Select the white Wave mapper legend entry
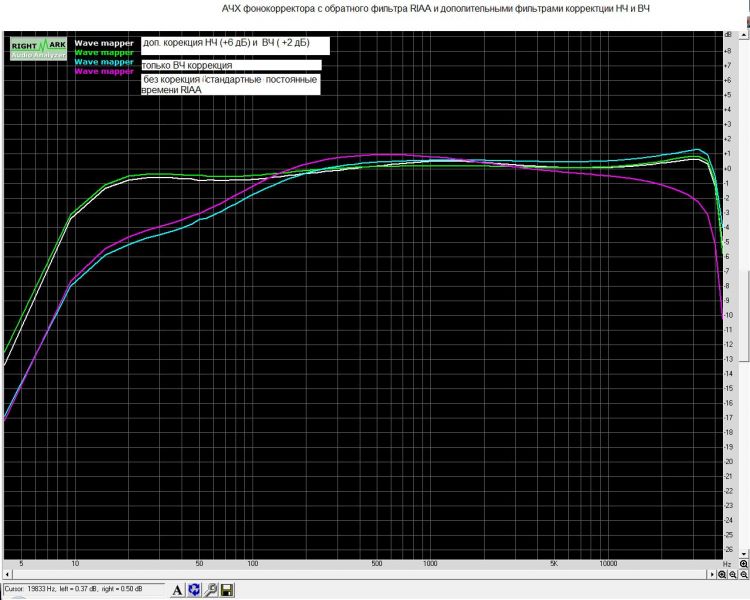 pos(104,43)
